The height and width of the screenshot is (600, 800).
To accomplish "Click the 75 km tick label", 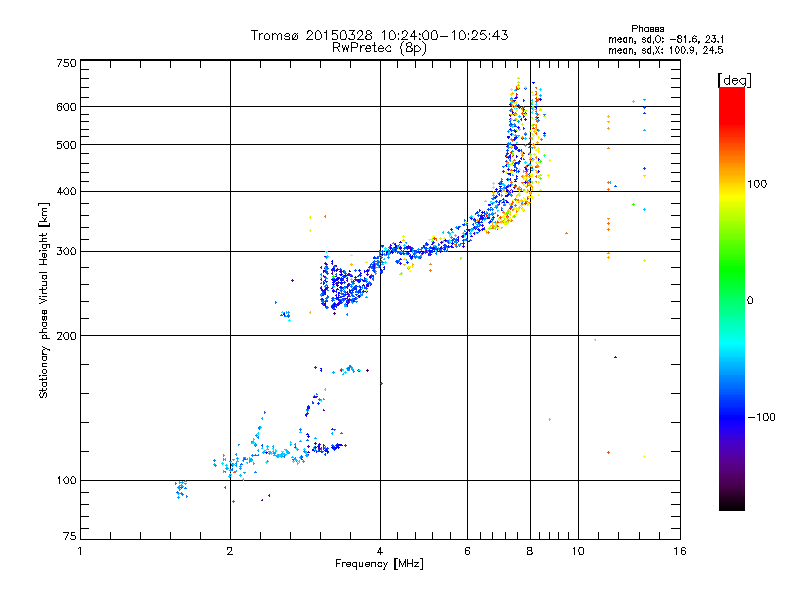I will click(69, 536).
